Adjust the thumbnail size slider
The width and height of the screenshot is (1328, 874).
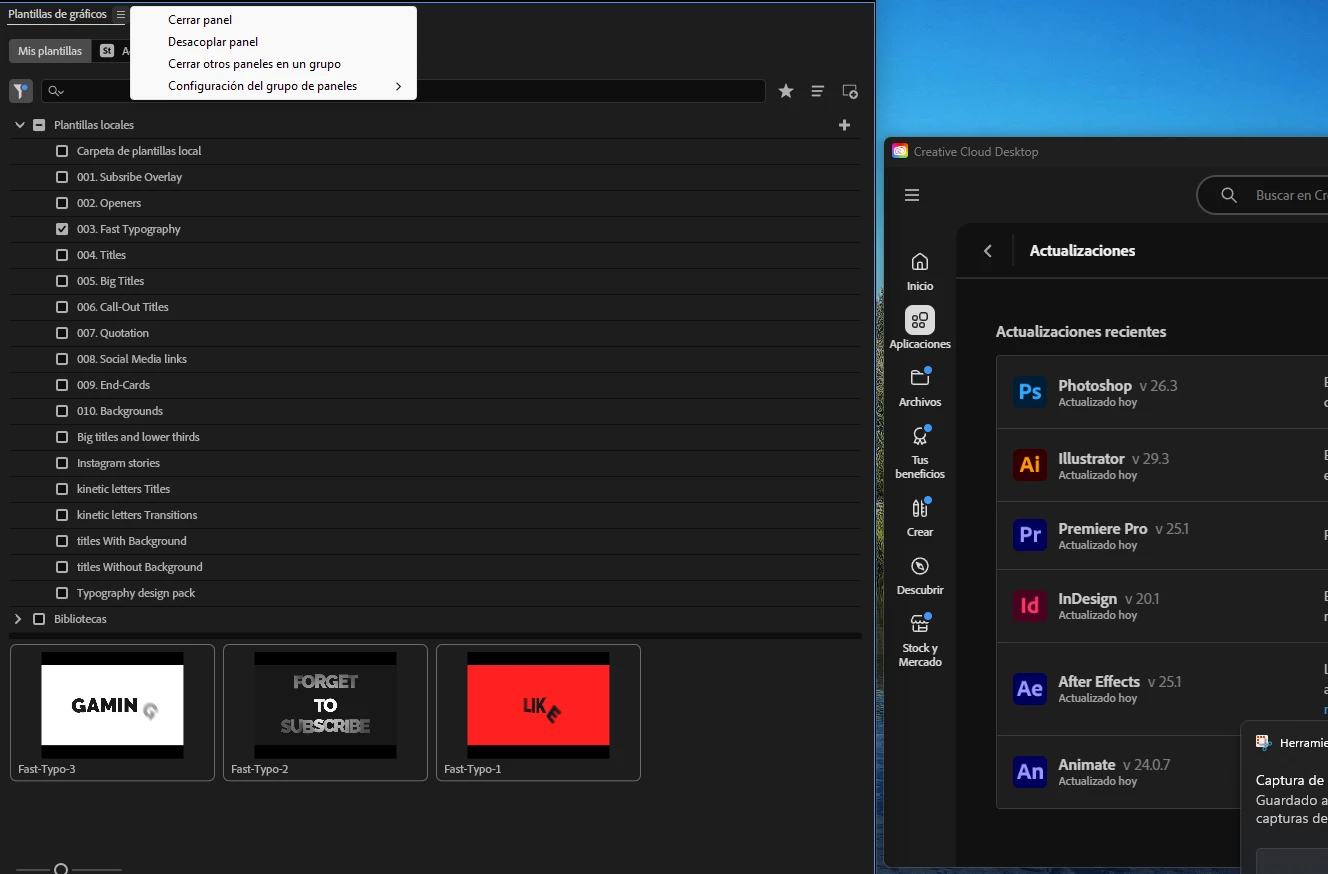[61, 870]
